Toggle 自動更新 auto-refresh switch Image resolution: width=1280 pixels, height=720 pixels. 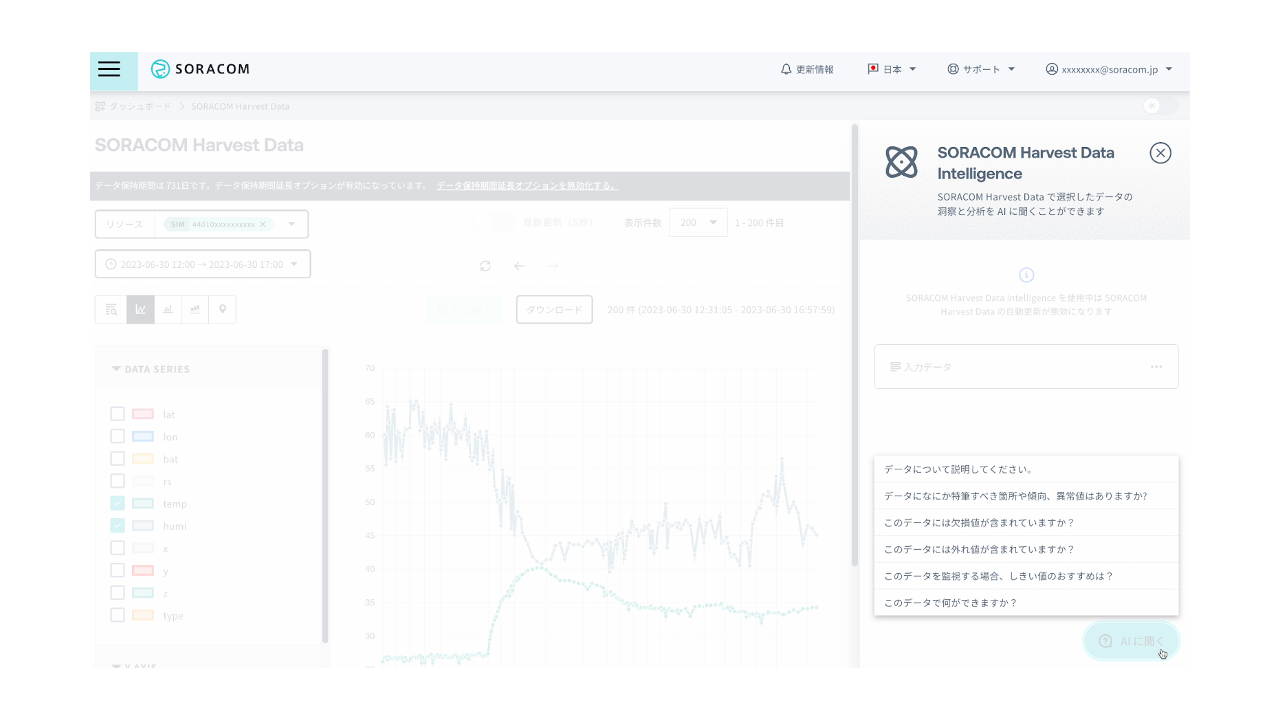click(x=494, y=223)
